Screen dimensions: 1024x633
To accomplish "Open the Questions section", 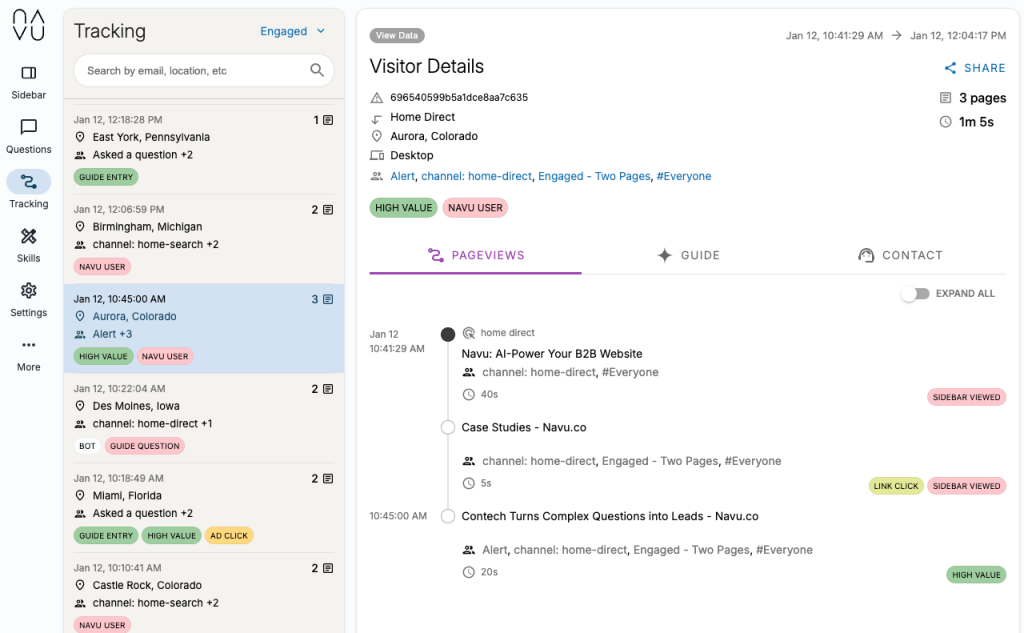I will click(x=28, y=127).
